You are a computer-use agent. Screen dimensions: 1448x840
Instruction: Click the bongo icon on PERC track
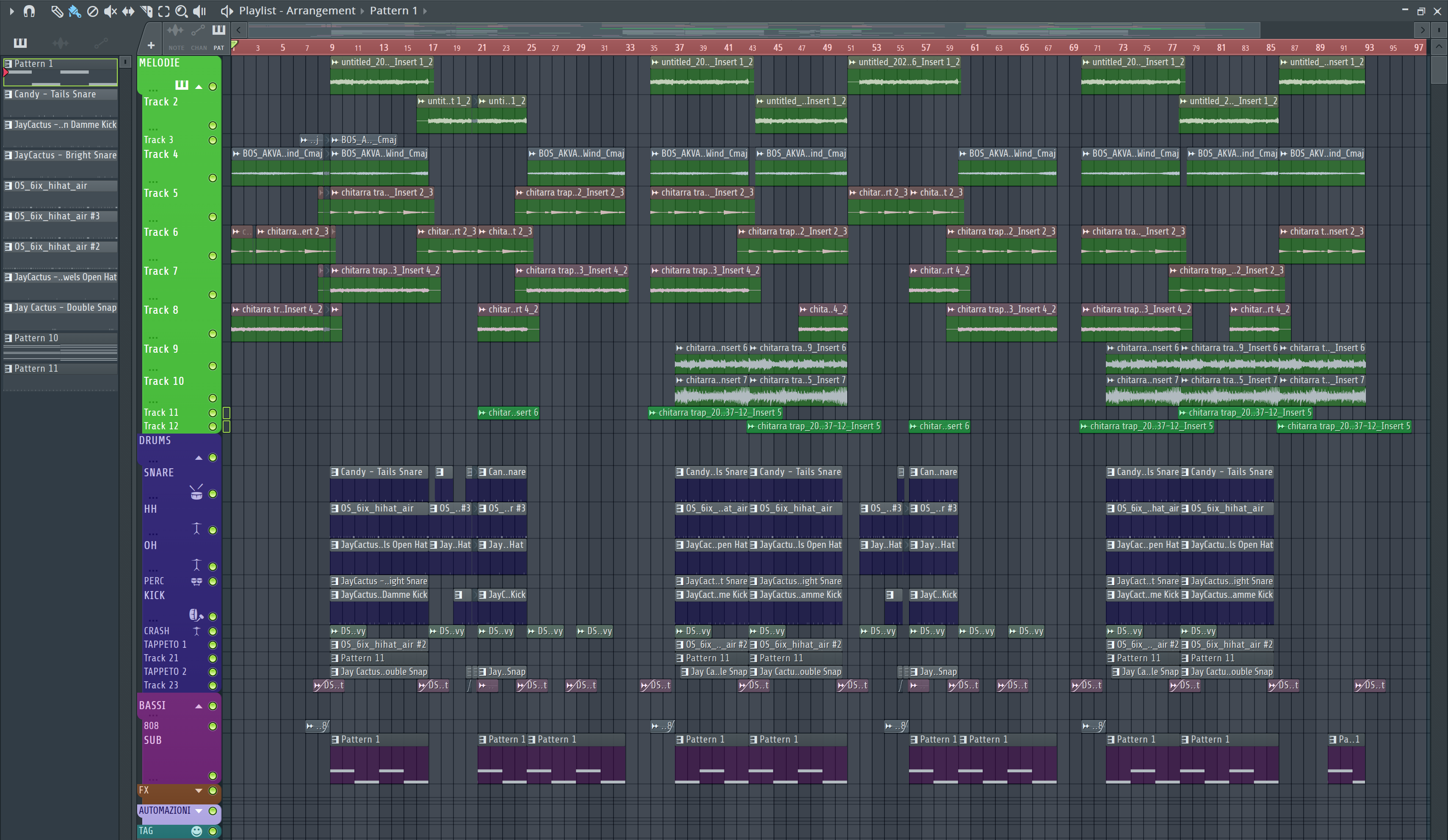(x=196, y=581)
